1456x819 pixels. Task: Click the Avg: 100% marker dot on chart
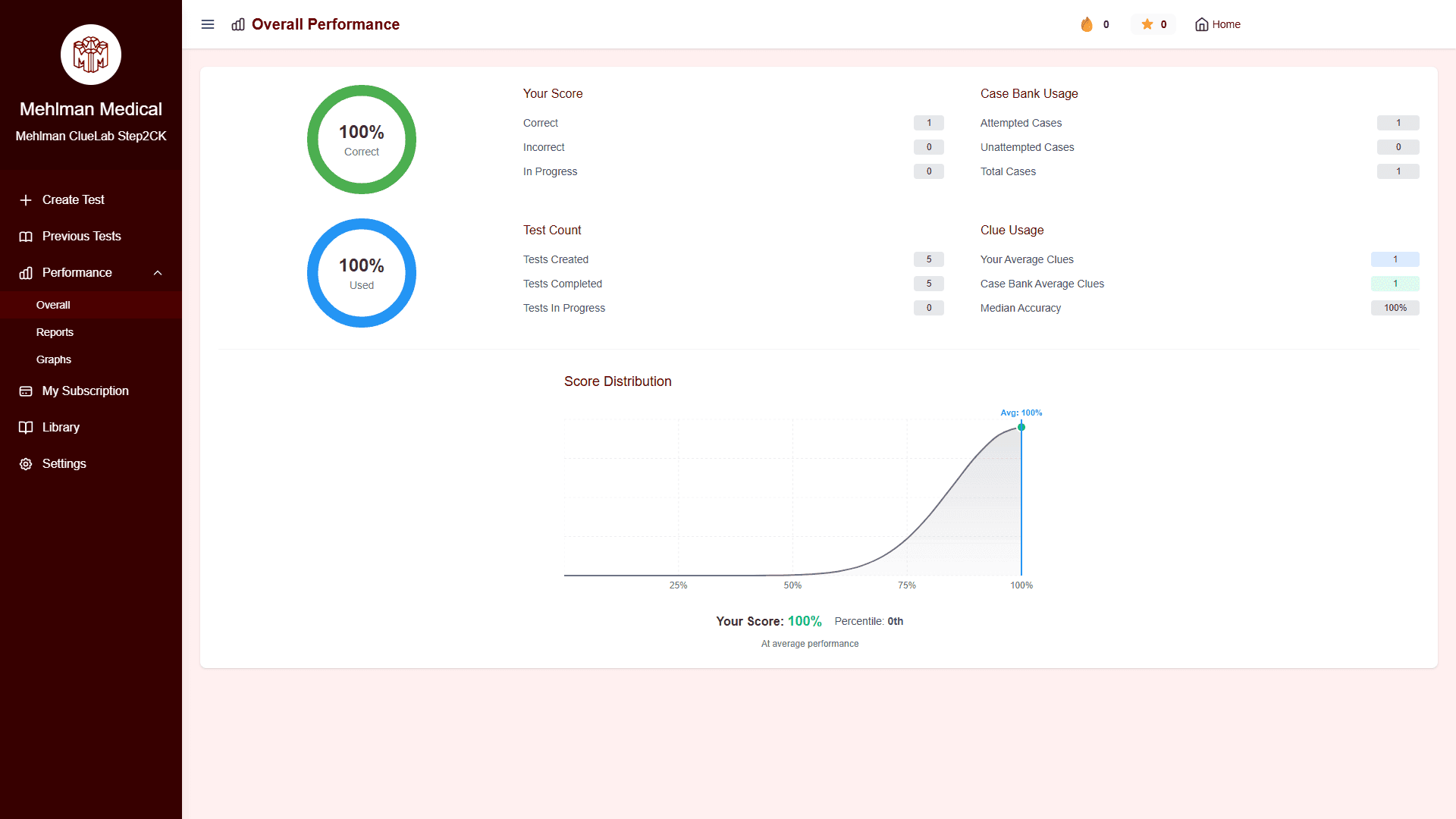[1021, 428]
